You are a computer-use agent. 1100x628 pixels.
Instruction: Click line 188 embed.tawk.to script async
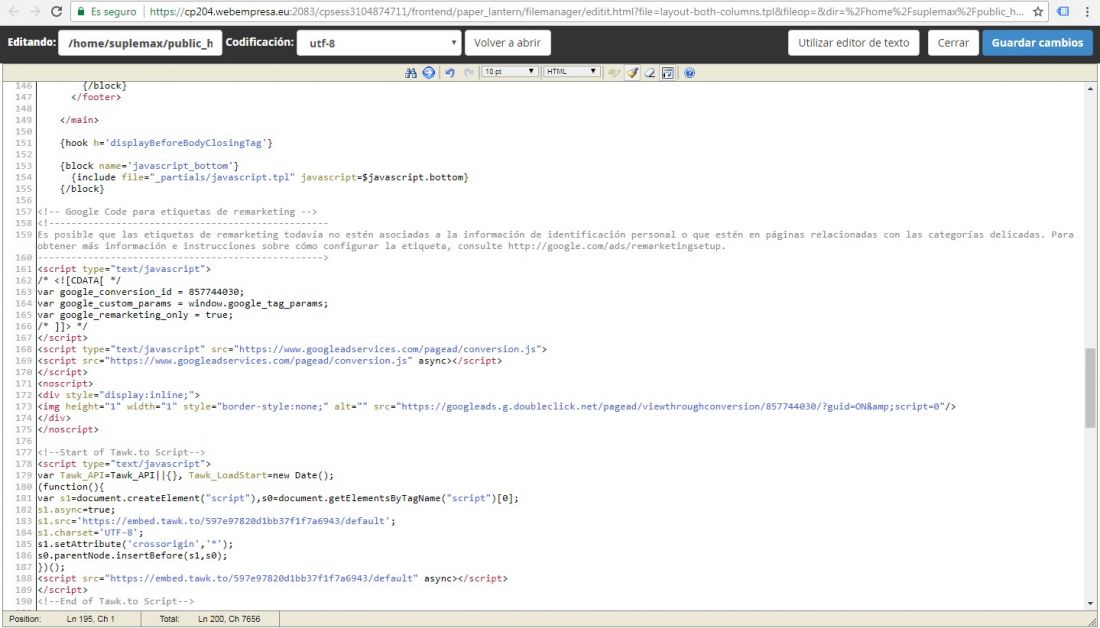point(272,578)
